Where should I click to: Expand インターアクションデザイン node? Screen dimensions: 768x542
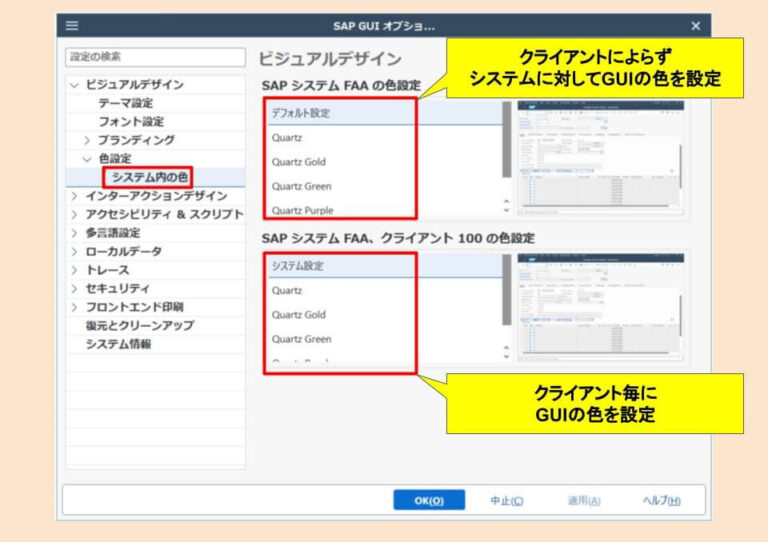click(74, 196)
